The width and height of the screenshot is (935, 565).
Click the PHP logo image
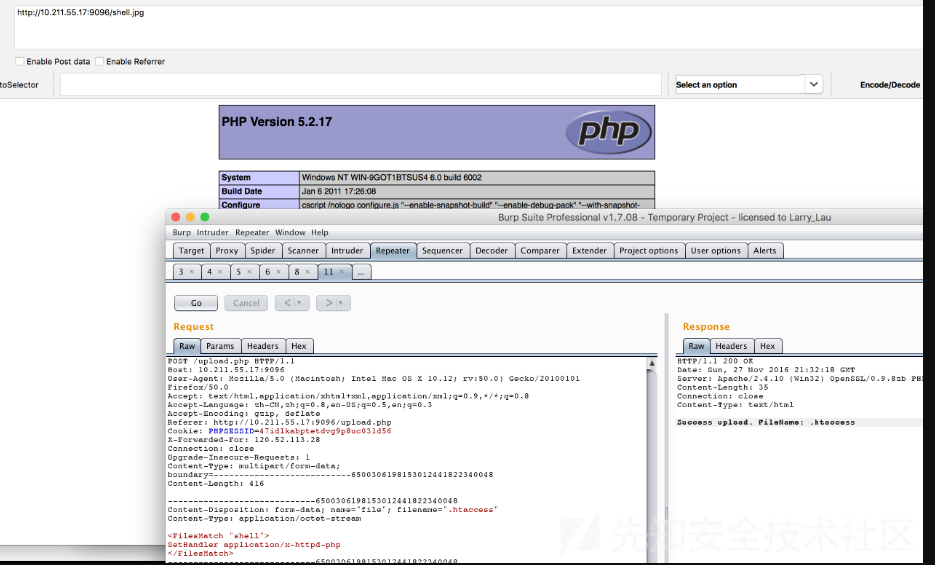tap(608, 131)
